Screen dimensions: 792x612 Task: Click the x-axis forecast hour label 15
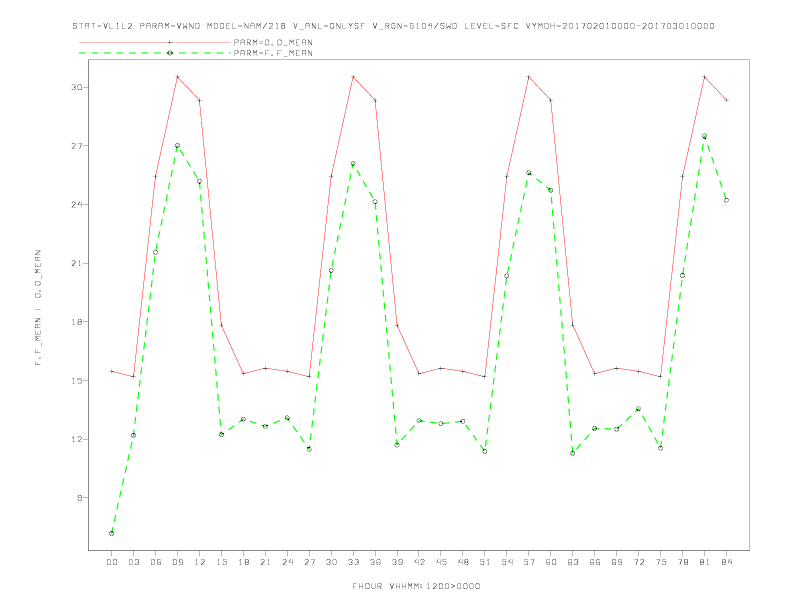[x=221, y=562]
